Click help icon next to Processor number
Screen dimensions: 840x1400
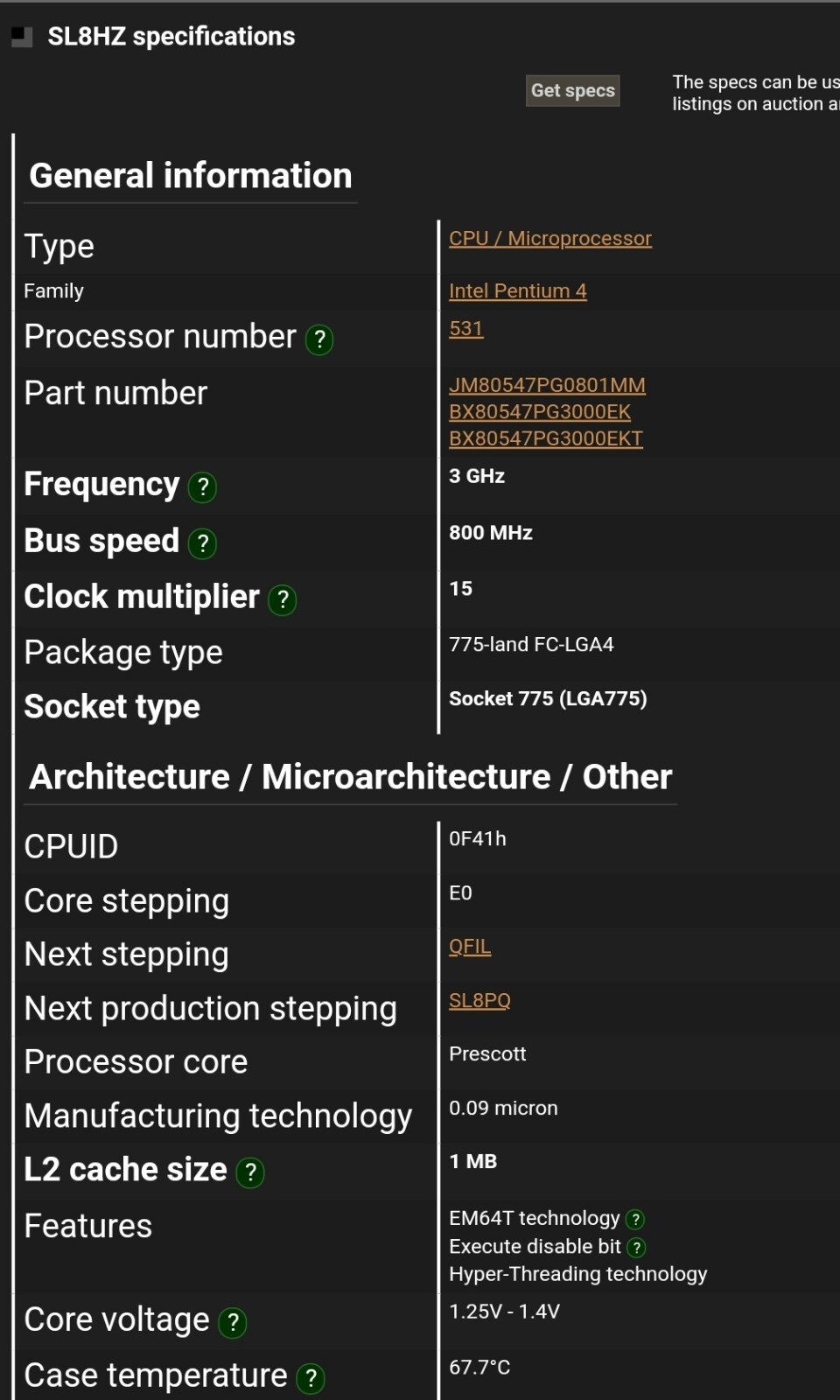coord(319,339)
